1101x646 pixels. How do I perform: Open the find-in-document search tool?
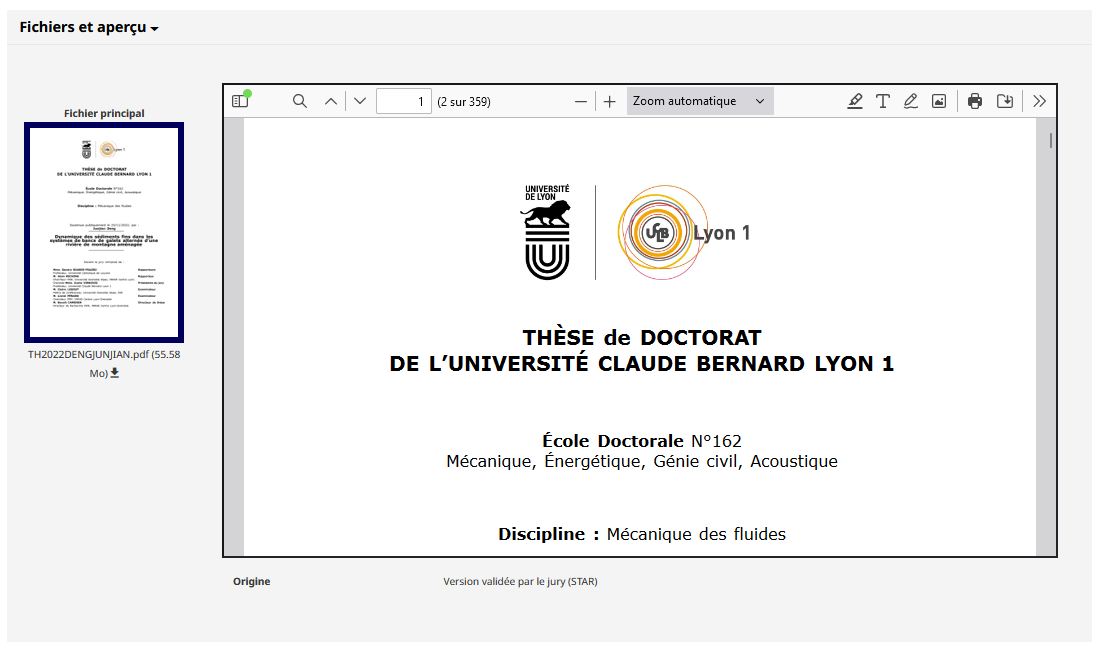click(300, 101)
